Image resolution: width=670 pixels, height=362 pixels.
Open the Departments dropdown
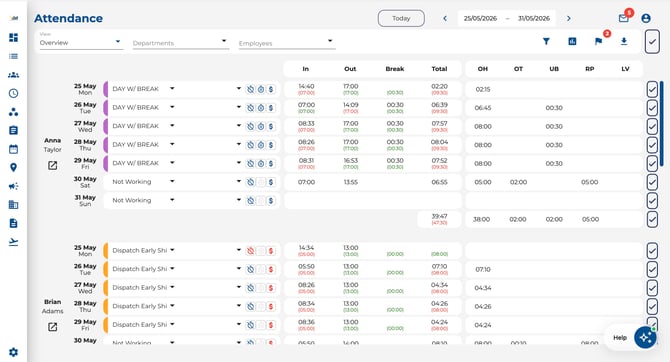[180, 42]
